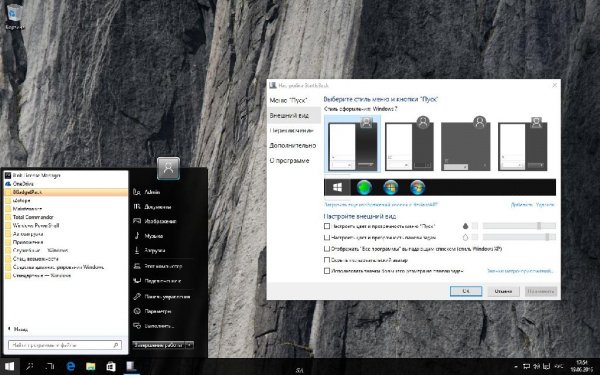The height and width of the screenshot is (375, 600).
Task: Open Task View on the taskbar
Action: pos(50,367)
